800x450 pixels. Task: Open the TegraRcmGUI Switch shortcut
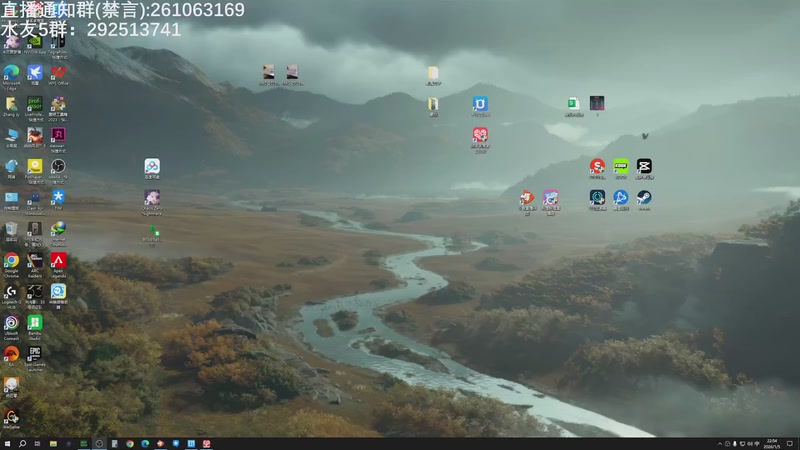tap(58, 46)
